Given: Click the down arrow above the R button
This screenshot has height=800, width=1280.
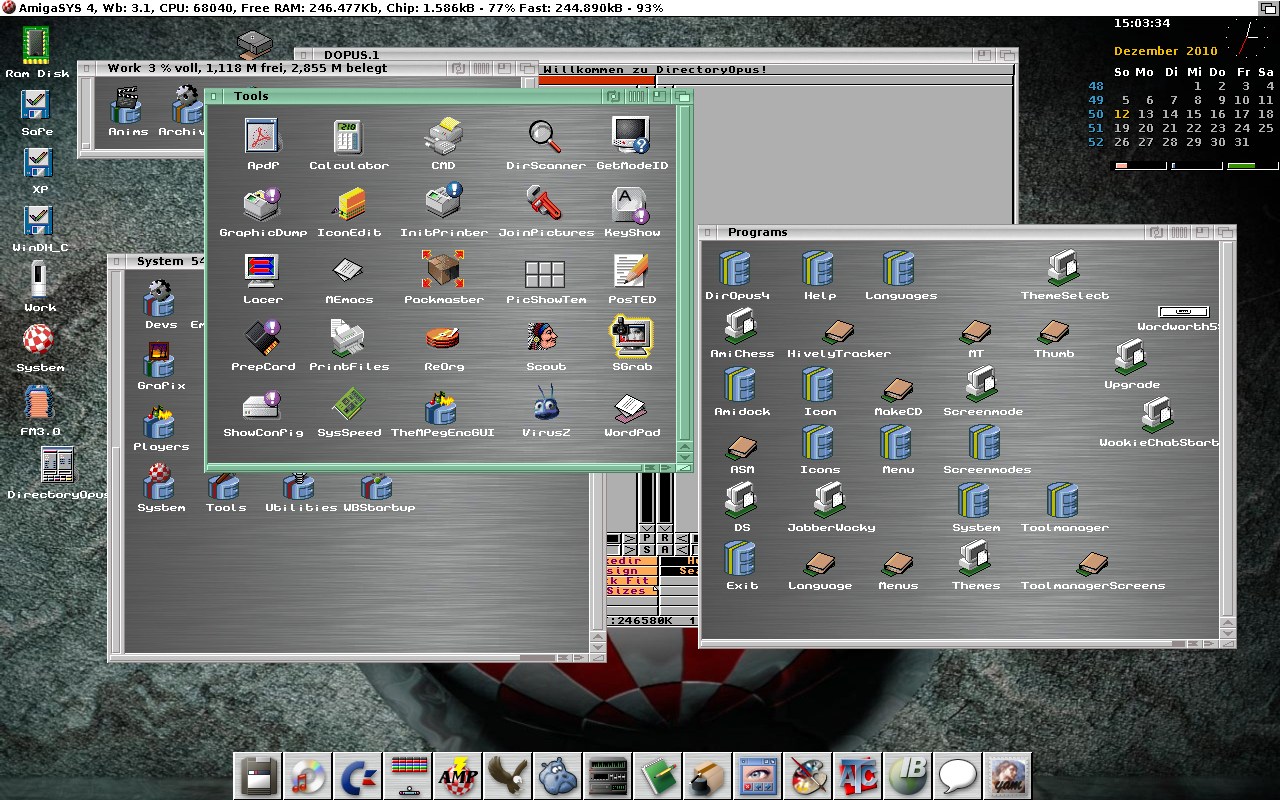Looking at the screenshot, I should point(665,528).
